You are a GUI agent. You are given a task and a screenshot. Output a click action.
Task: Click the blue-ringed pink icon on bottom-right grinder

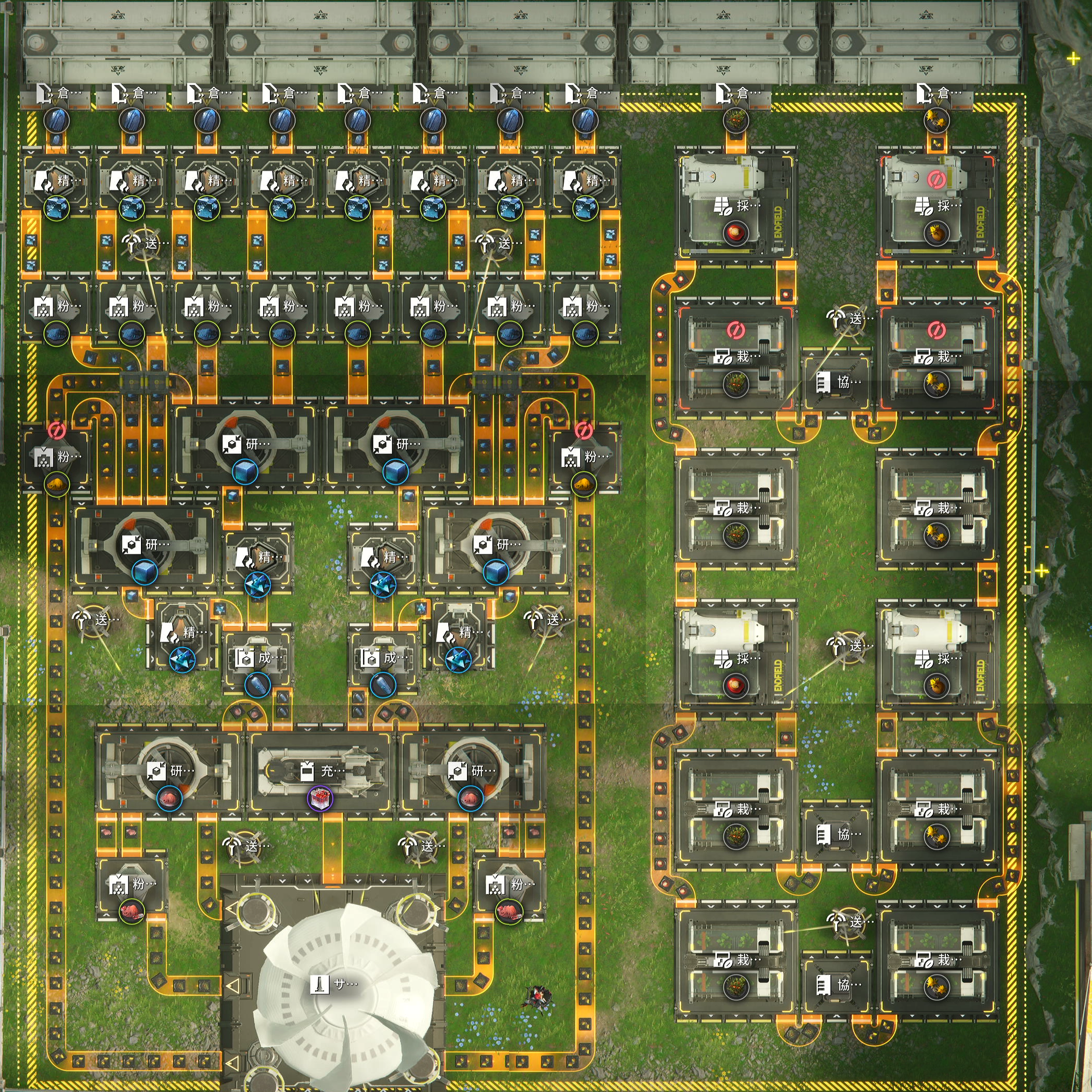tap(470, 799)
